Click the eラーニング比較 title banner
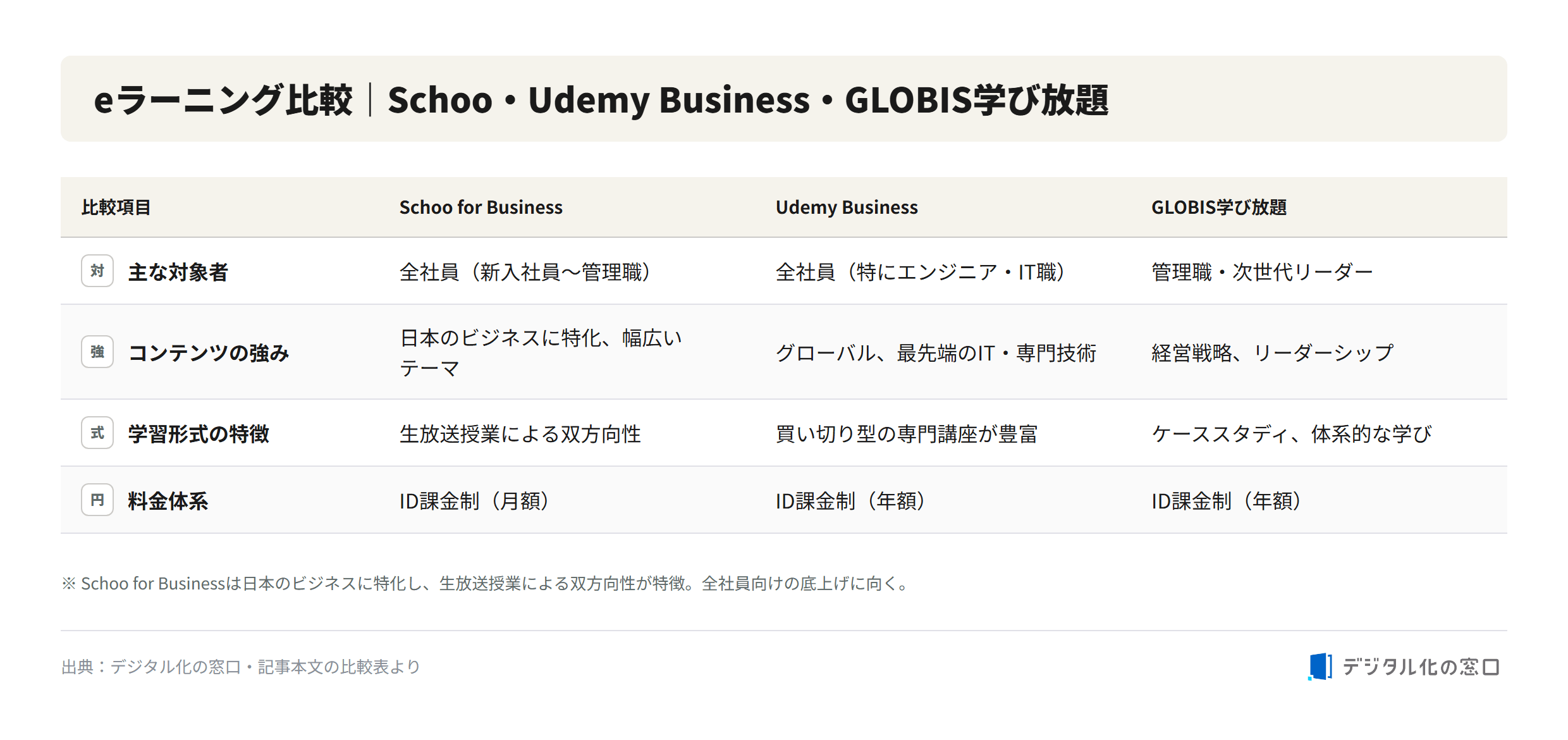 [784, 99]
